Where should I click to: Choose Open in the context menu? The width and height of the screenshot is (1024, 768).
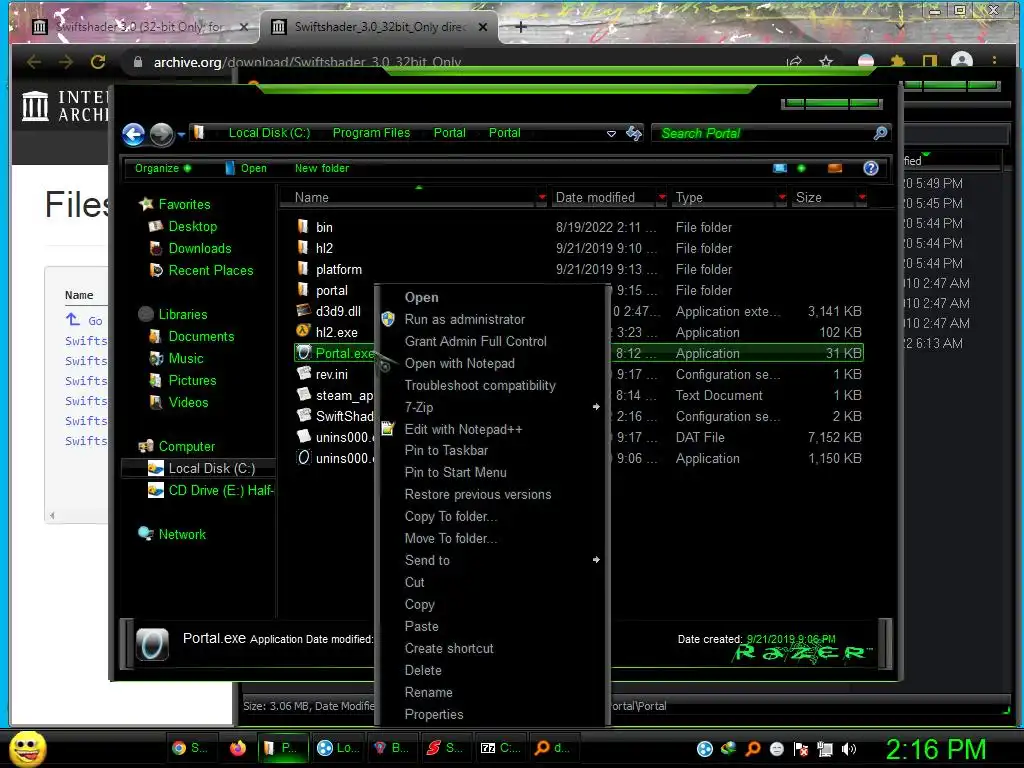(x=421, y=297)
